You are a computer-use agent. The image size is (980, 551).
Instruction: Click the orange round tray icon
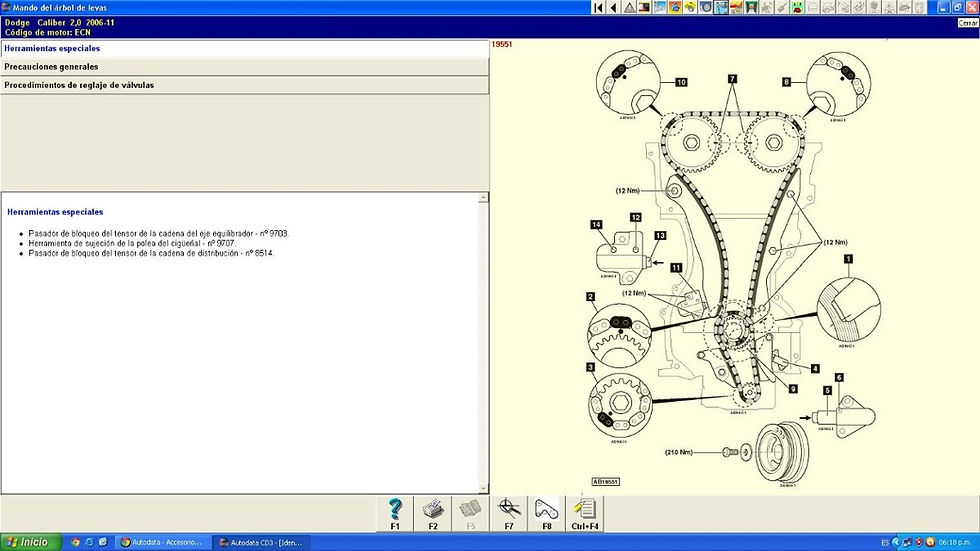tap(929, 542)
